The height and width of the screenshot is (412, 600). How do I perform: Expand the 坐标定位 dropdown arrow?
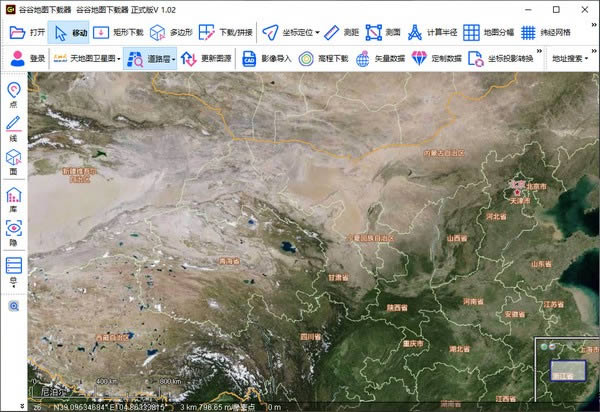317,33
